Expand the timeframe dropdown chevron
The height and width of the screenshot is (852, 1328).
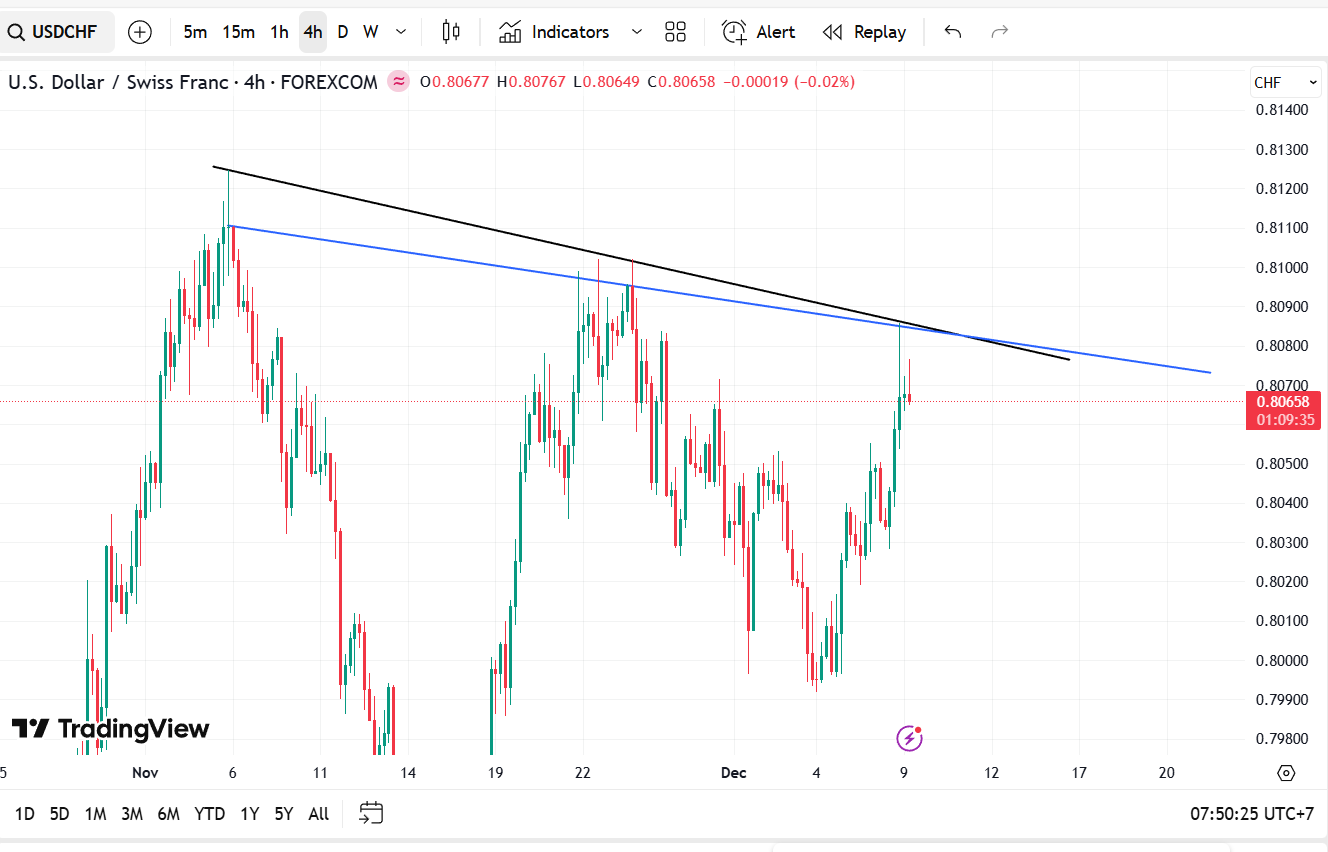(x=399, y=31)
